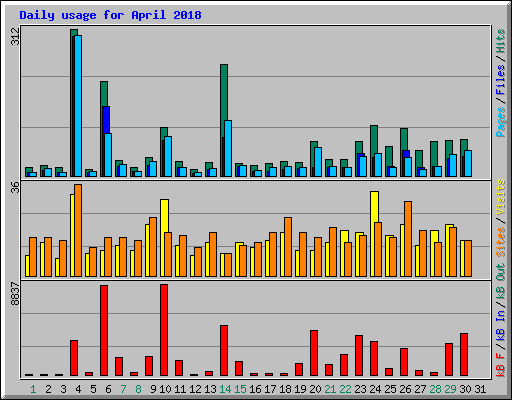This screenshot has width=512, height=400.
Task: Click the 8837 scale label
Action: click(x=15, y=294)
